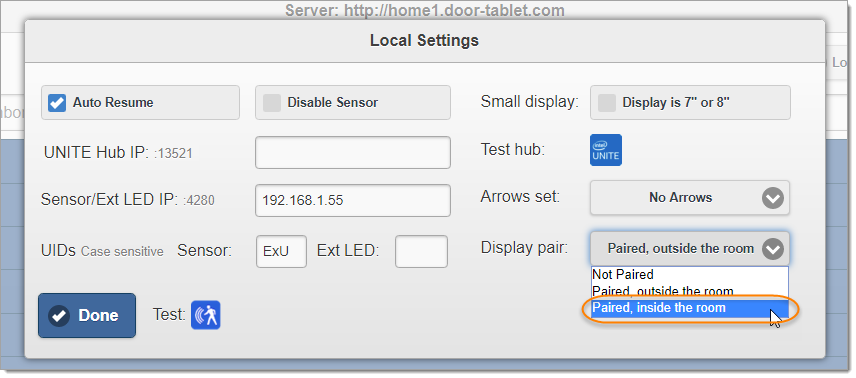Viewport: 856px width, 378px height.
Task: Click the Sensor/Ext LED IP field showing 192.168.1.55
Action: [x=353, y=200]
